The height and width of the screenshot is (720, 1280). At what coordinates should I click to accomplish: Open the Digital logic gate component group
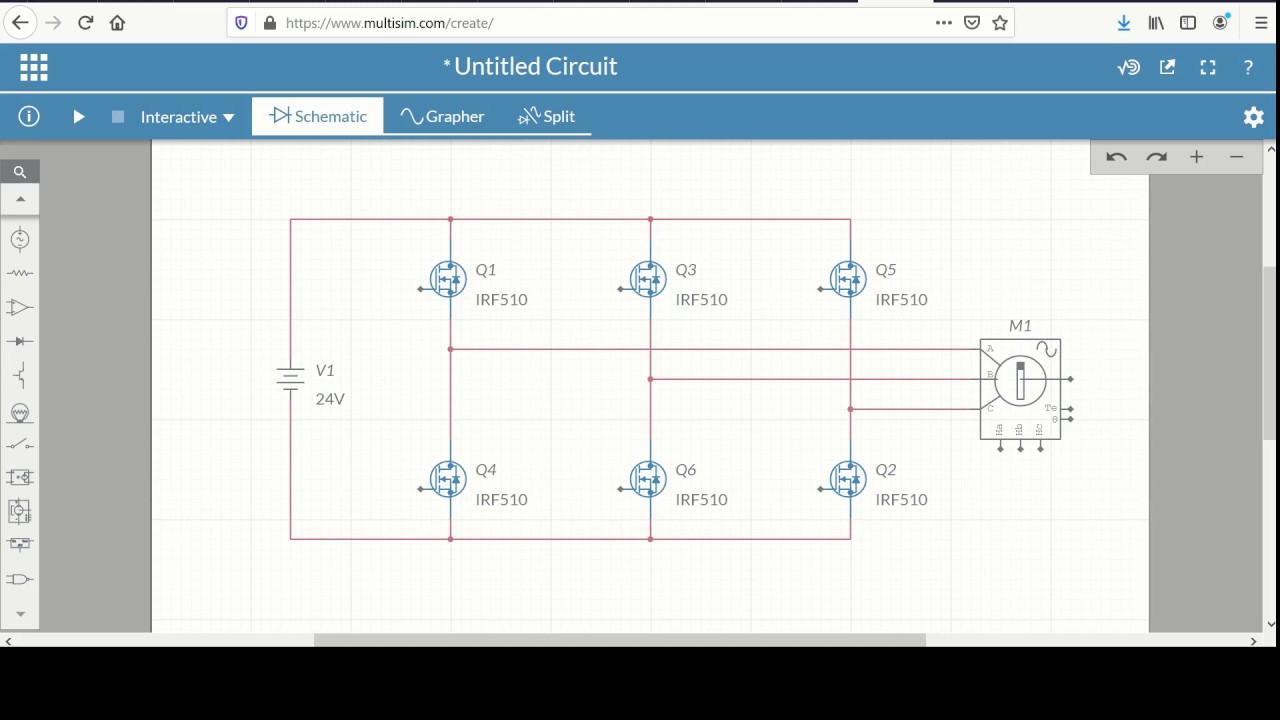20,579
